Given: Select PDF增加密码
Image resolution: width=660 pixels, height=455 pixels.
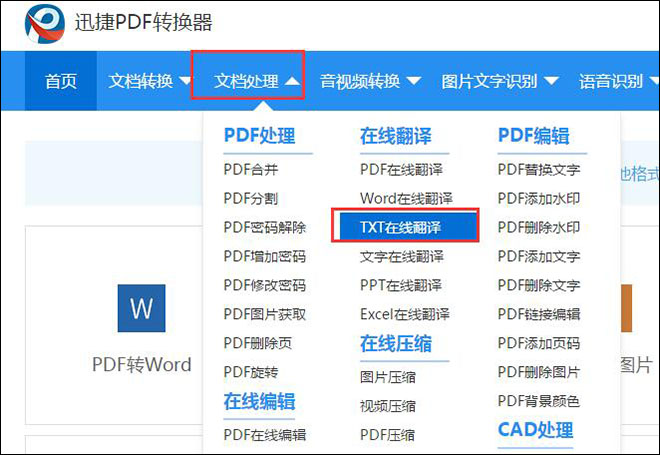Looking at the screenshot, I should click(x=265, y=256).
